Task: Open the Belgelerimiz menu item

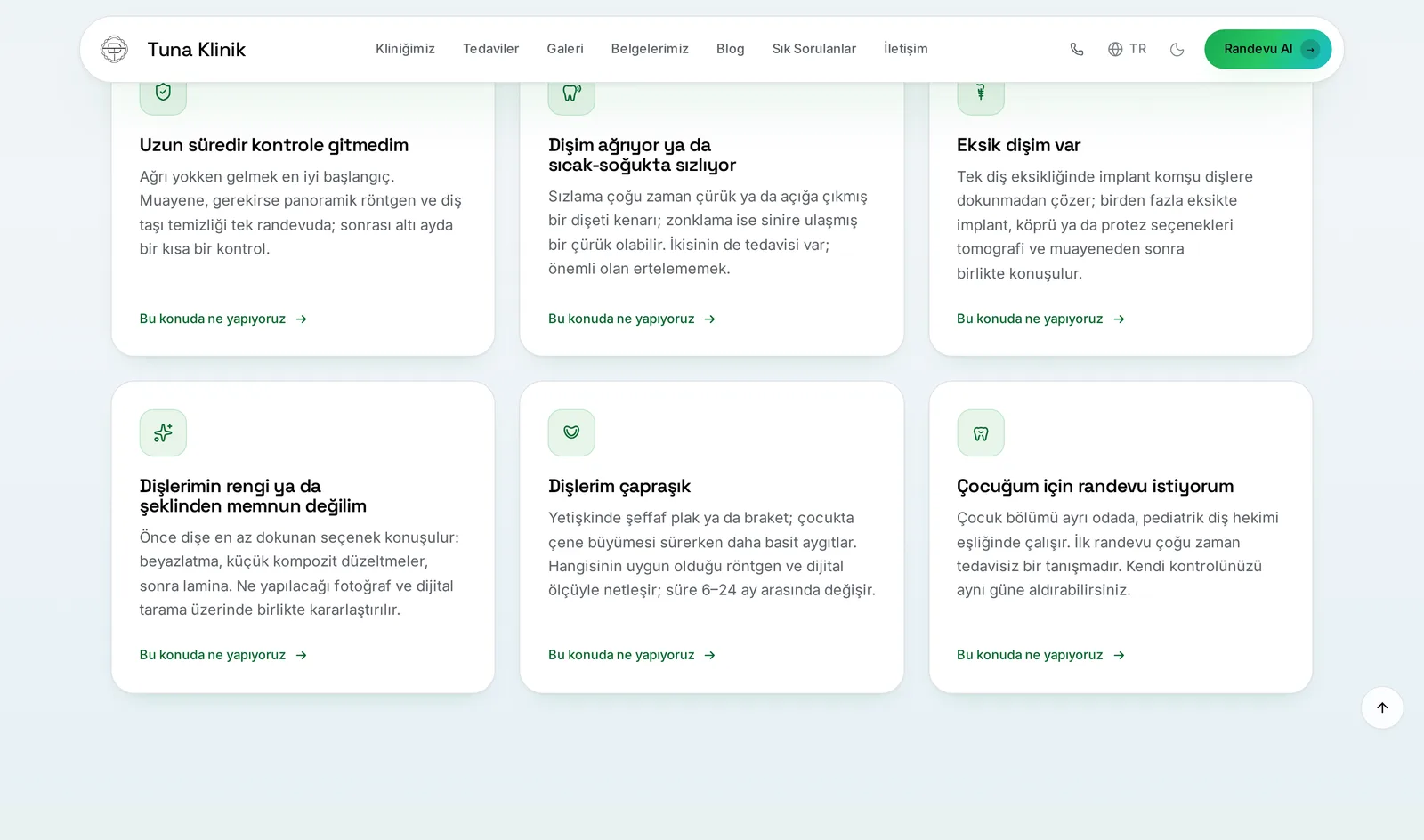Action: tap(650, 49)
